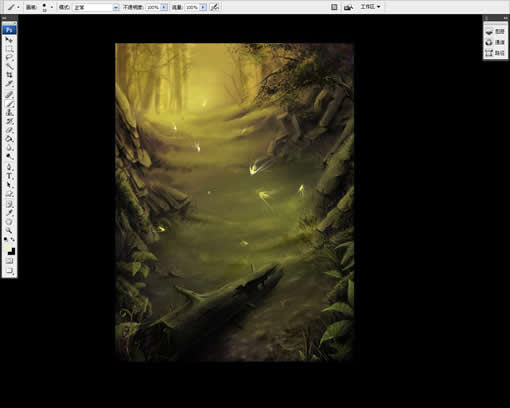Select the Hand tool
This screenshot has width=510, height=408.
(9, 222)
